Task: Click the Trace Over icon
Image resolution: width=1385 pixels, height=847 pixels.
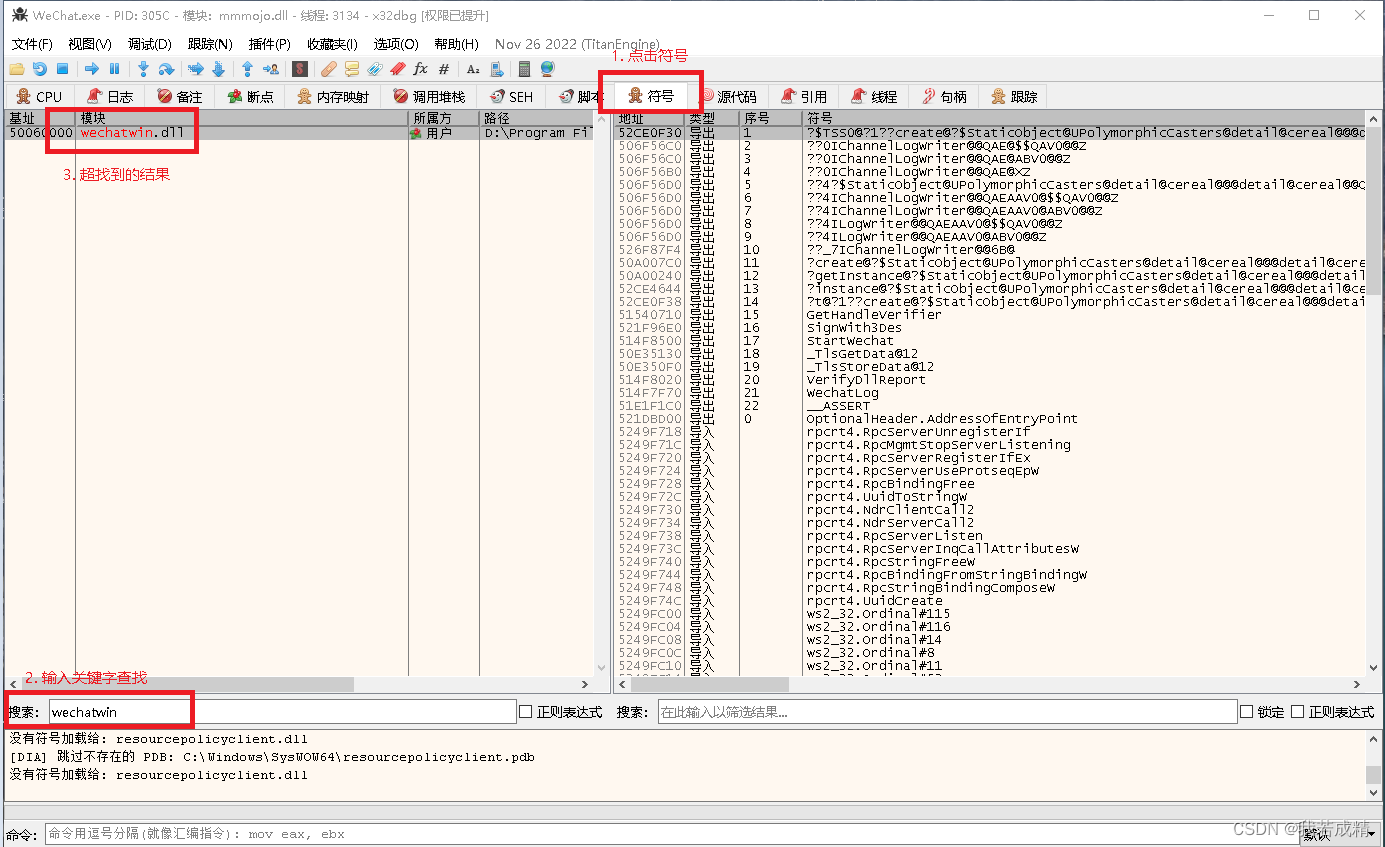Action: (218, 69)
